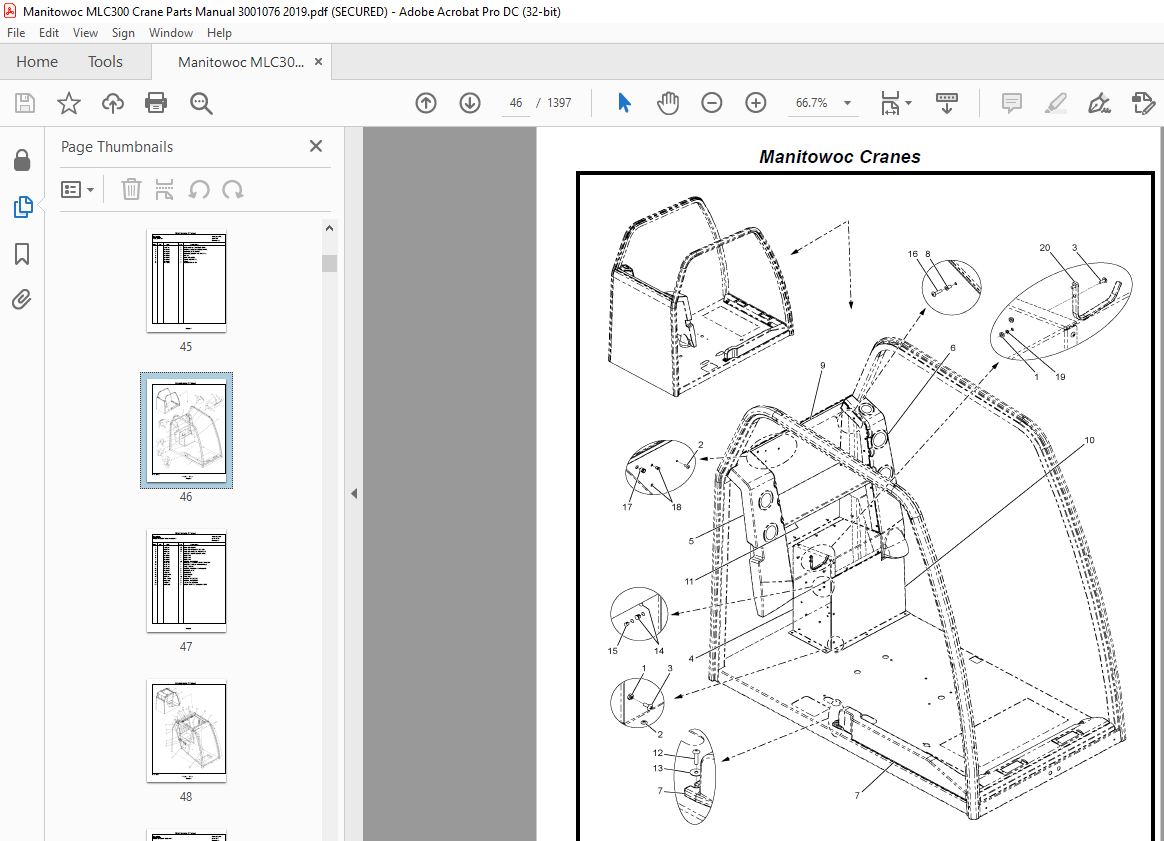Select the highlighter pen tool
This screenshot has height=841, width=1164.
point(1055,102)
